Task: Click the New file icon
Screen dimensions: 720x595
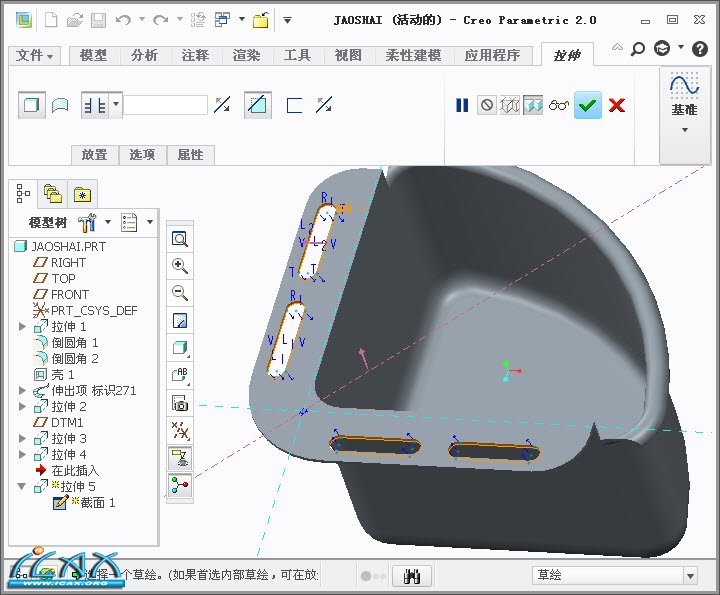Action: 51,20
